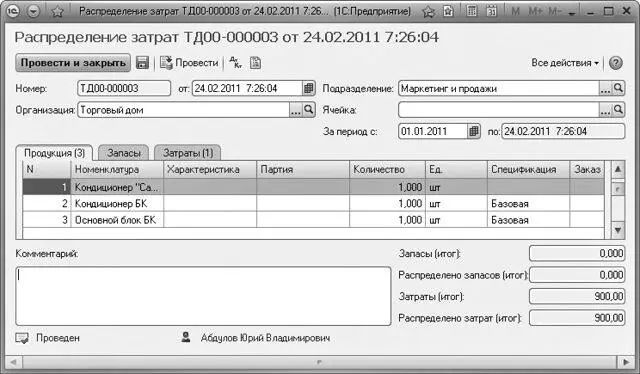Open the title bar main menu arrow
The width and height of the screenshot is (640, 374).
pyautogui.click(x=33, y=11)
